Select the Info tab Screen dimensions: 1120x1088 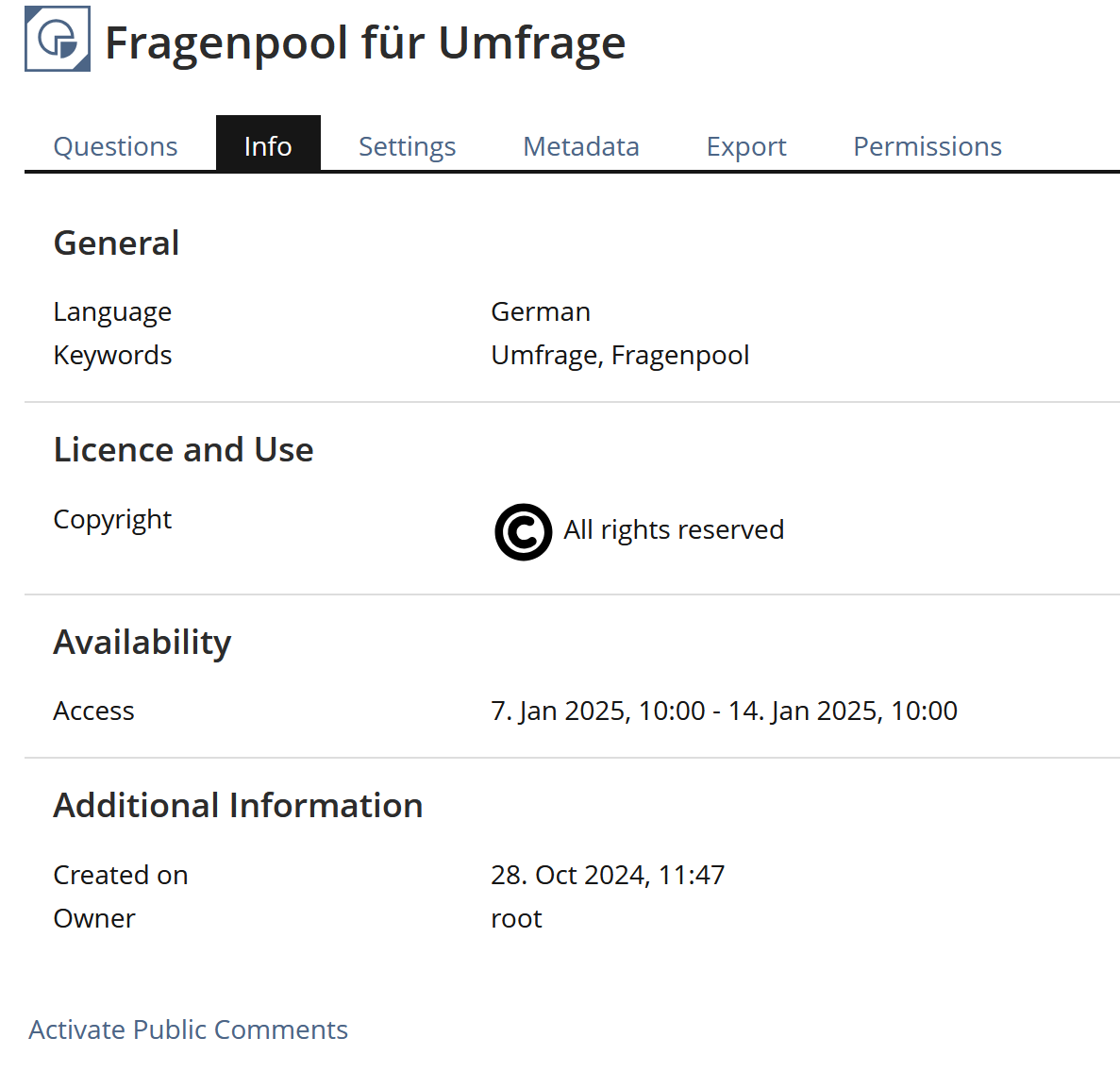[268, 146]
